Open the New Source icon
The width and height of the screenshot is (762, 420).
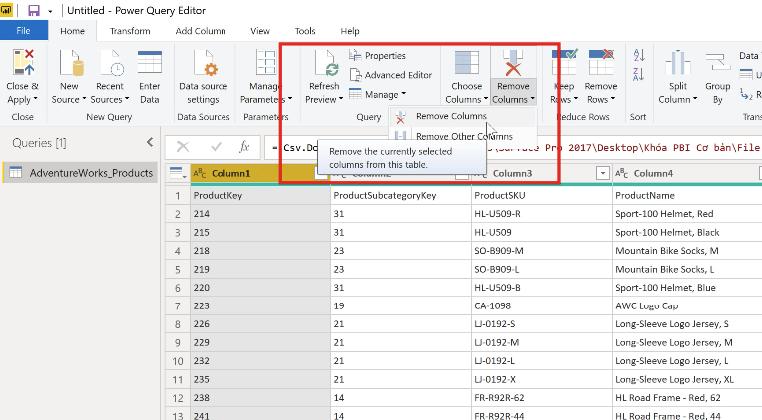(71, 63)
